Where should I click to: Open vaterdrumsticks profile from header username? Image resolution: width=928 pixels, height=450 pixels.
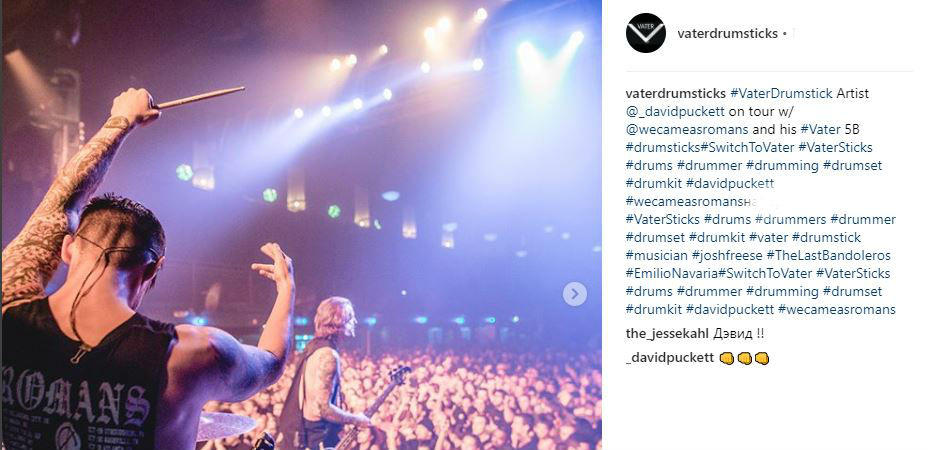click(727, 34)
